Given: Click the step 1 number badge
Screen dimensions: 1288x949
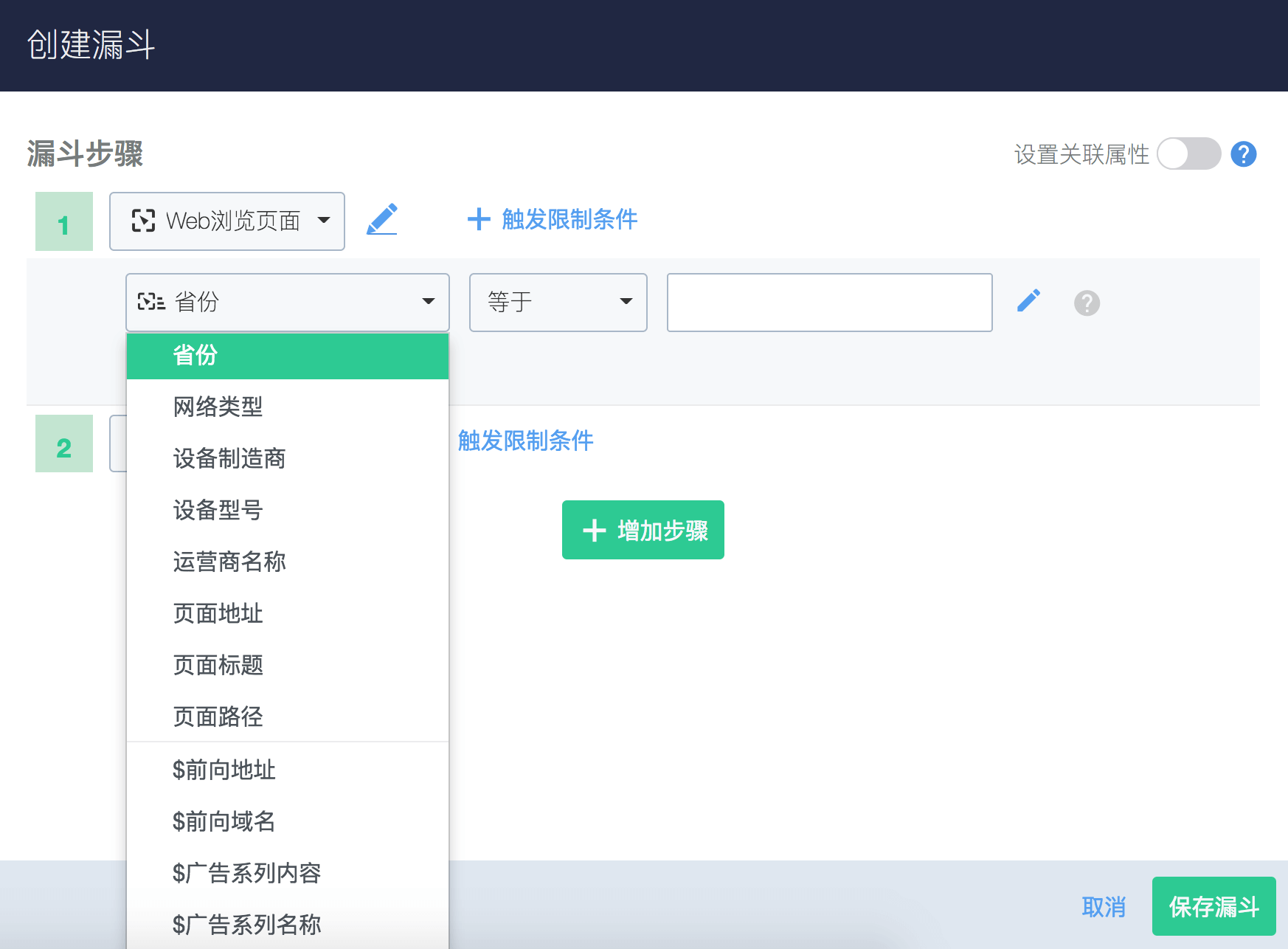Looking at the screenshot, I should tap(64, 221).
